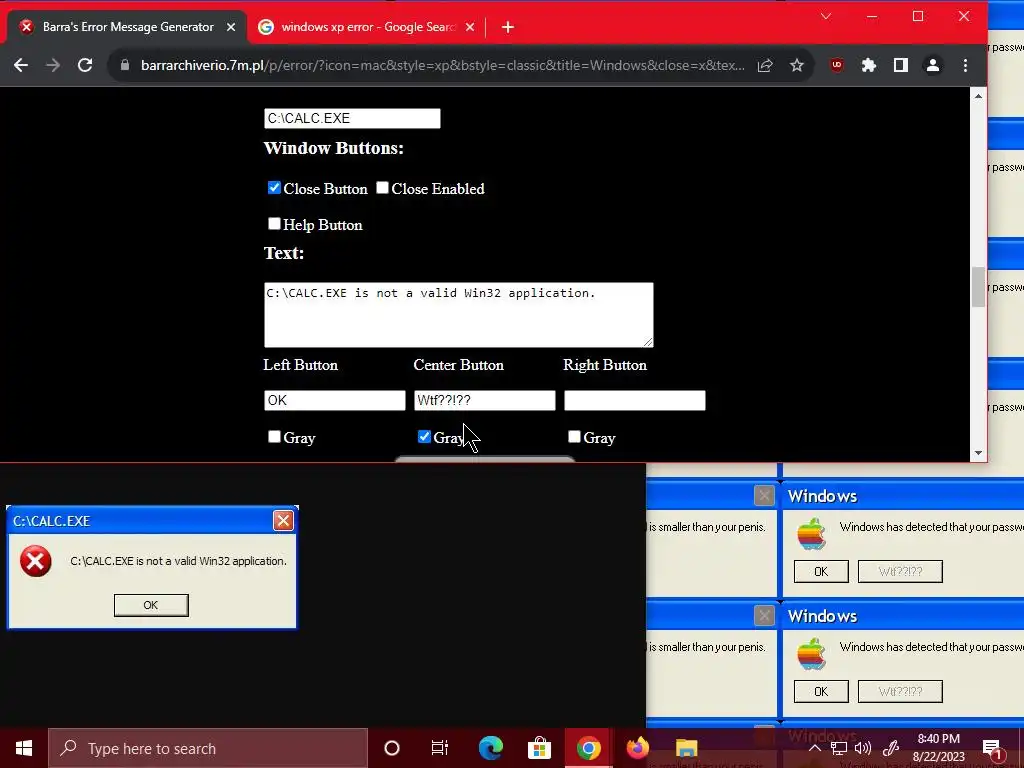Expand the system tray hidden icons chevron
Image resolution: width=1024 pixels, height=768 pixels.
click(x=815, y=748)
